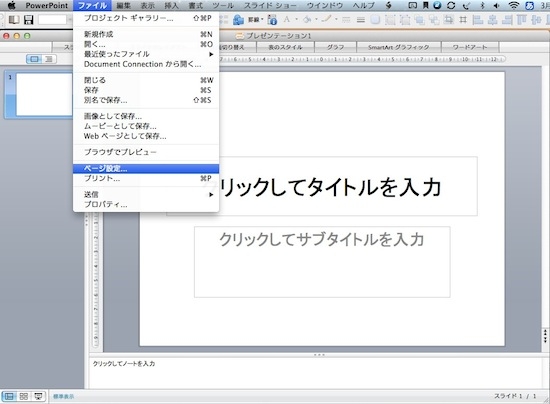Open the ウインドウ menu
This screenshot has width=550, height=404.
325,5
